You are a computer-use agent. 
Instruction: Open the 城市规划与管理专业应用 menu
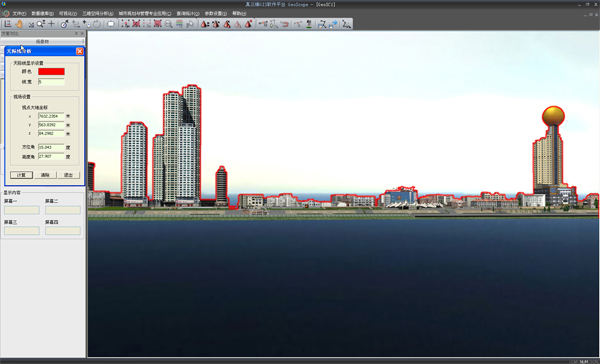145,13
